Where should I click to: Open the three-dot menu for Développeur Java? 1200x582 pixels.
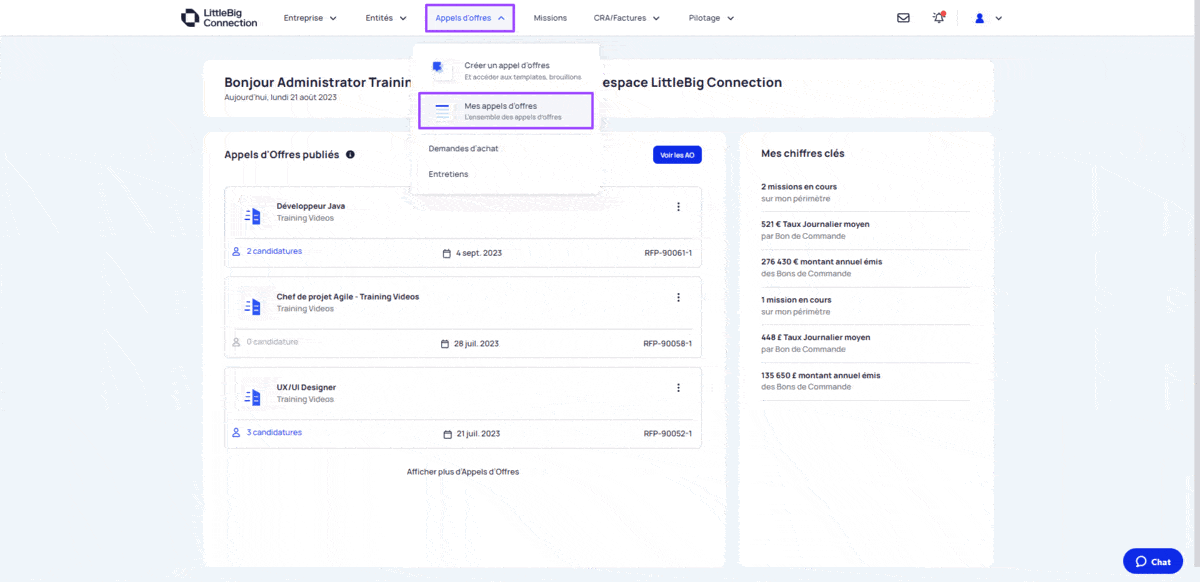(x=678, y=207)
